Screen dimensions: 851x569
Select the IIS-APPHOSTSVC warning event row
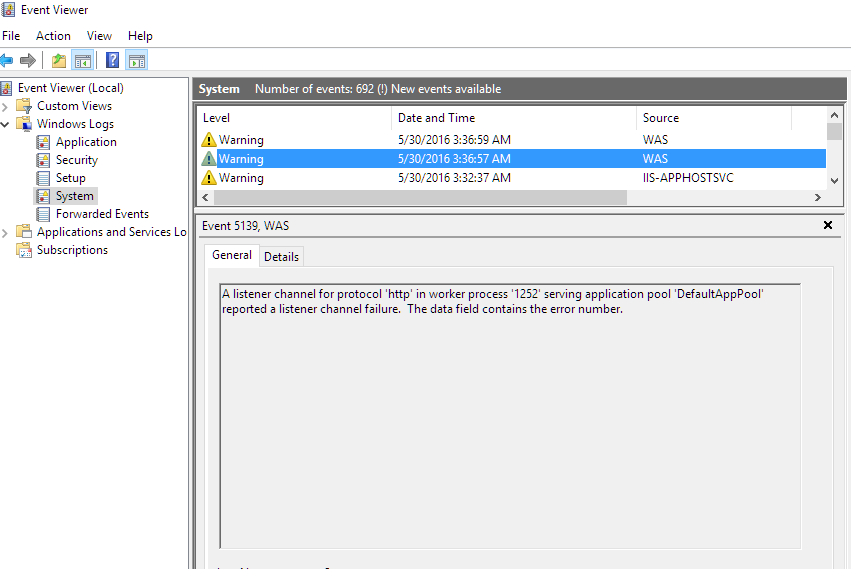point(500,178)
